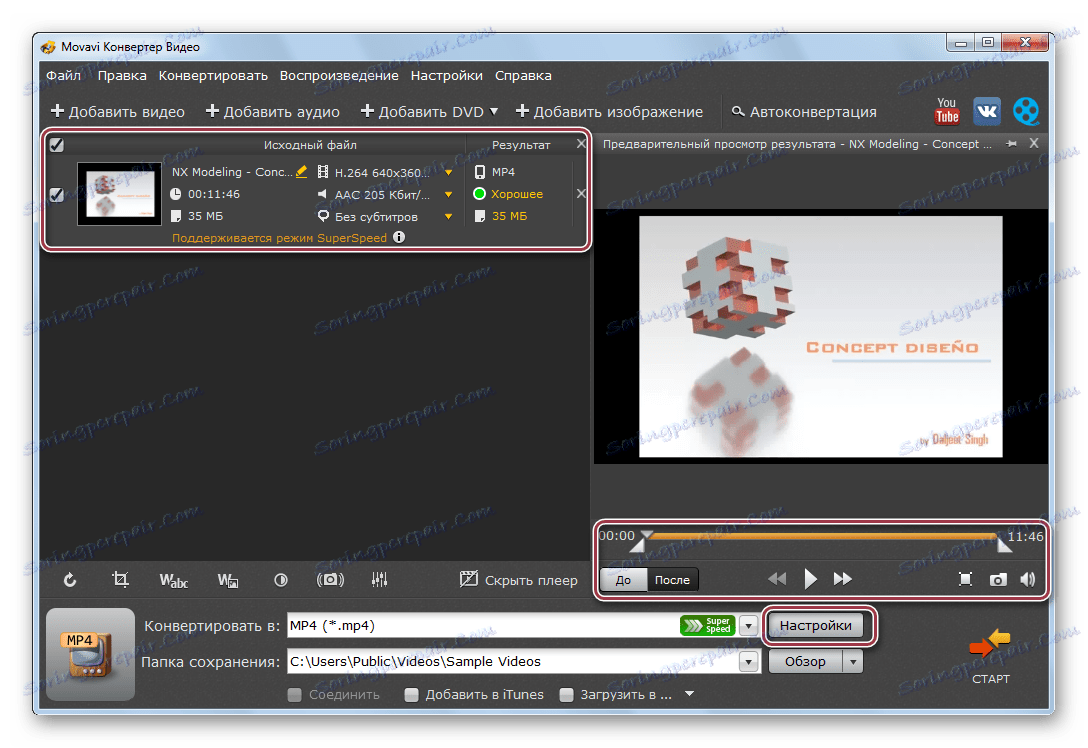
Task: Open the H.264 640x360 video codec dropdown
Action: 447,171
